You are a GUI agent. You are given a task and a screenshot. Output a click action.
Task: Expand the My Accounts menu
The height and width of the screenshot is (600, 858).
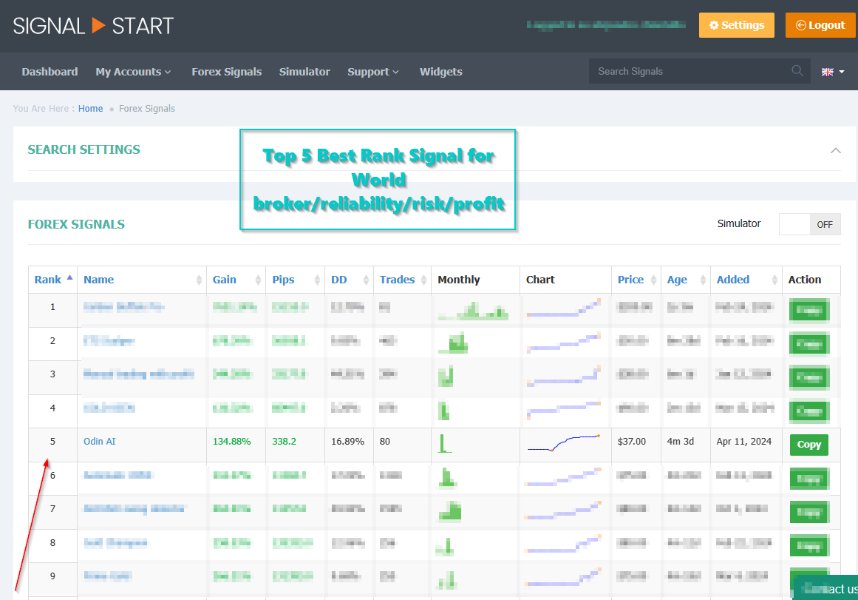coord(133,72)
